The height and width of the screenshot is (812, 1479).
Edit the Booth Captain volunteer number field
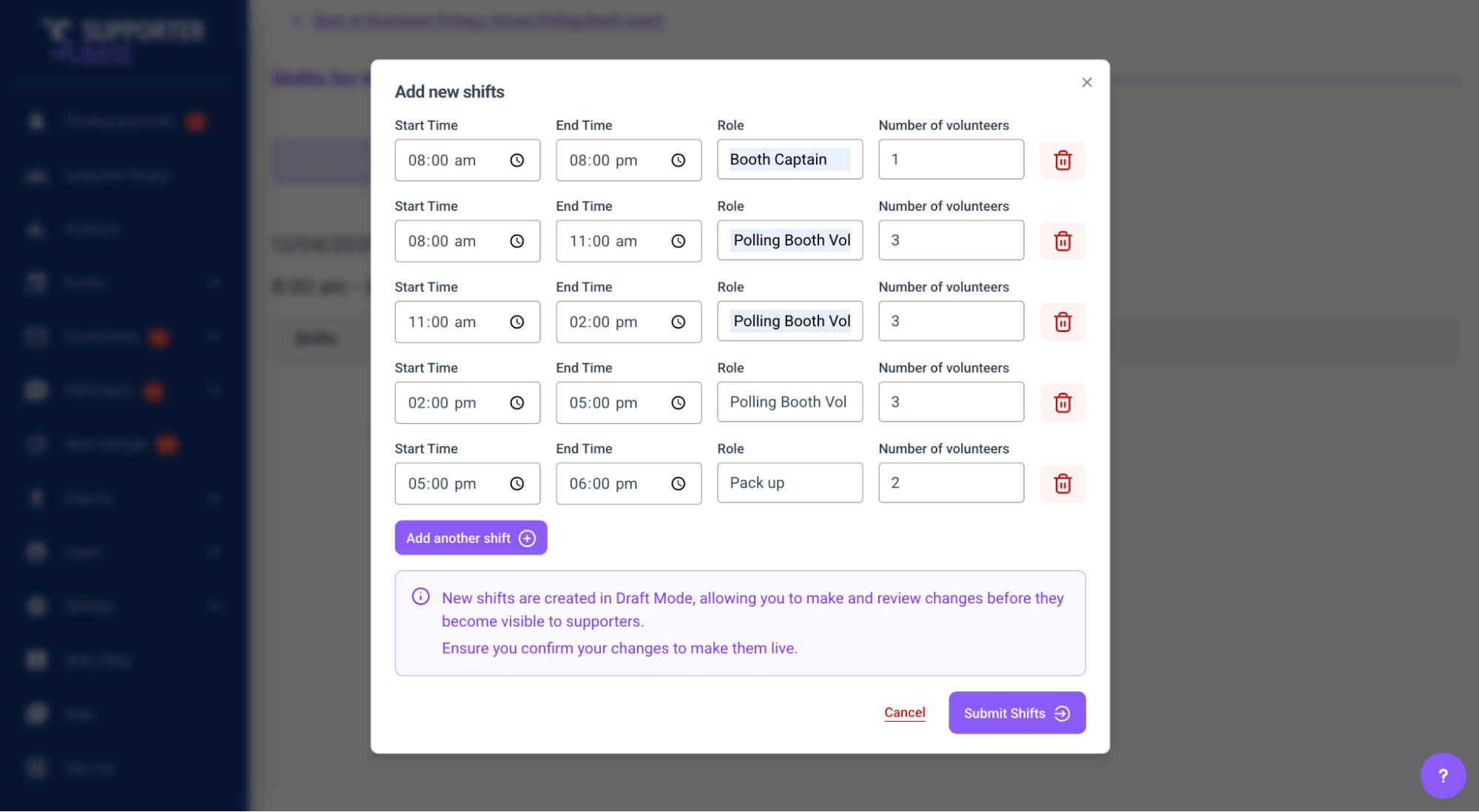[x=951, y=159]
